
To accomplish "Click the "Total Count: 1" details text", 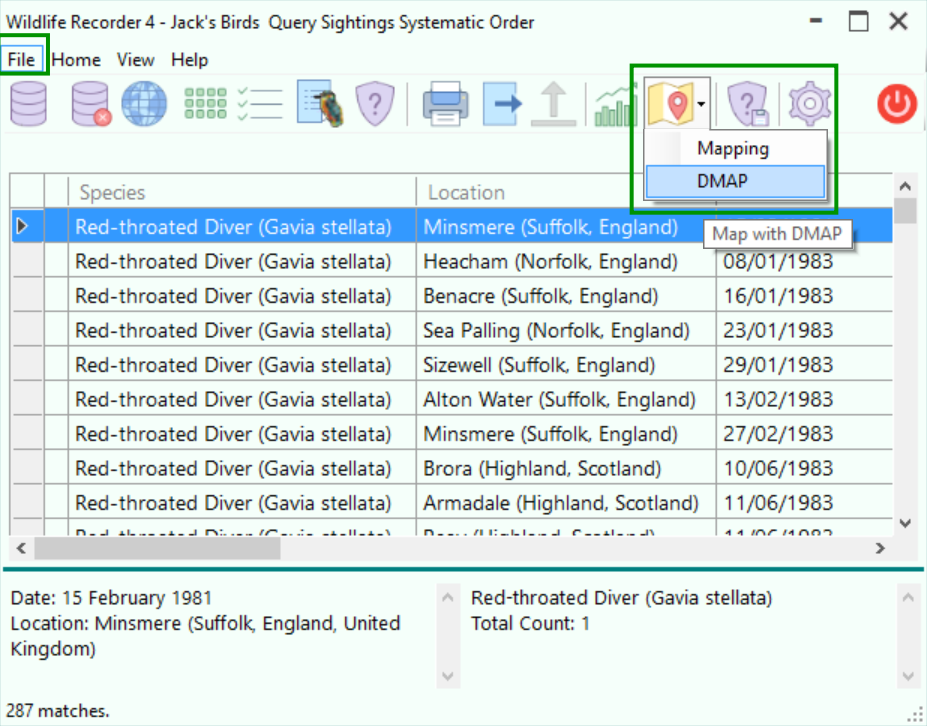I will [x=530, y=624].
